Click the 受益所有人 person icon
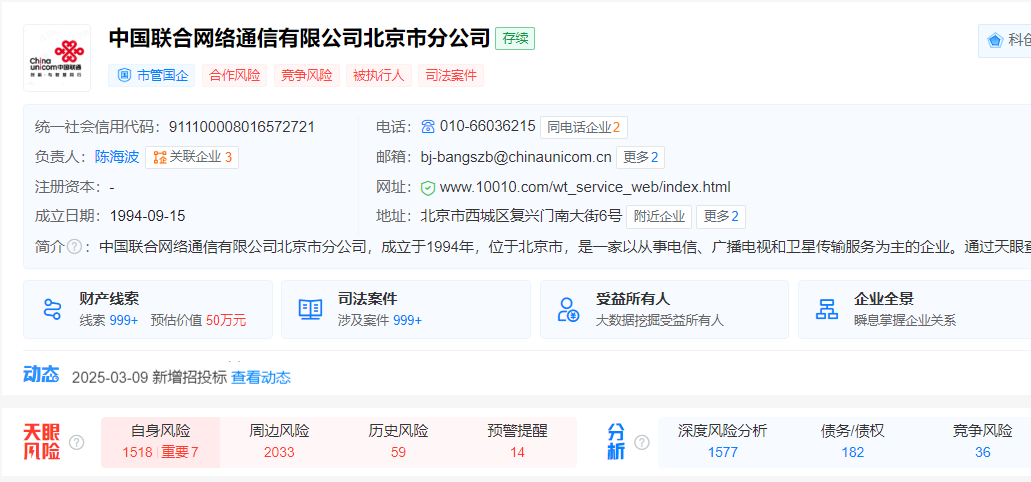Image resolution: width=1031 pixels, height=482 pixels. click(x=567, y=309)
